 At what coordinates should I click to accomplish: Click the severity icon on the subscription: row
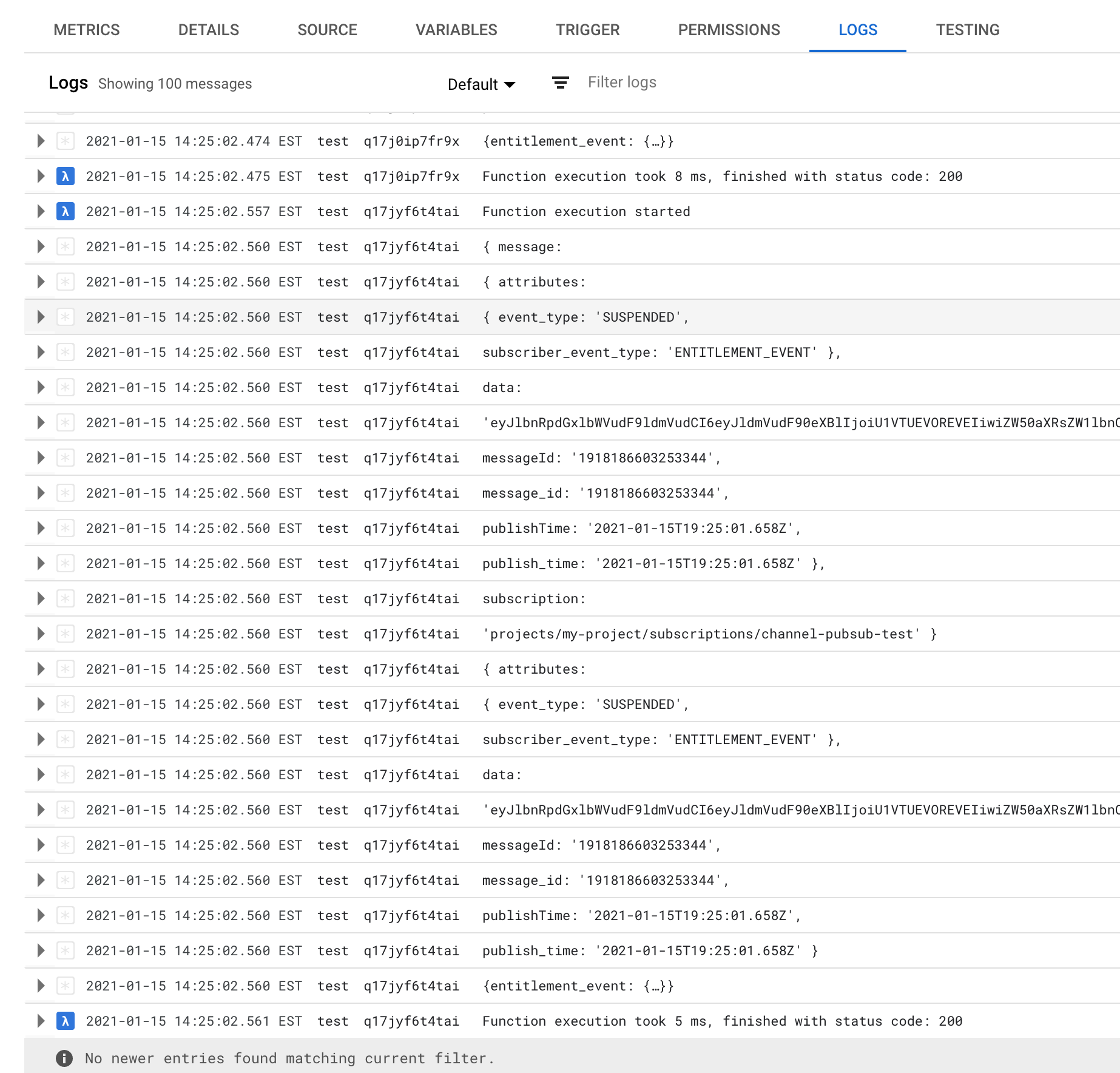[x=65, y=598]
